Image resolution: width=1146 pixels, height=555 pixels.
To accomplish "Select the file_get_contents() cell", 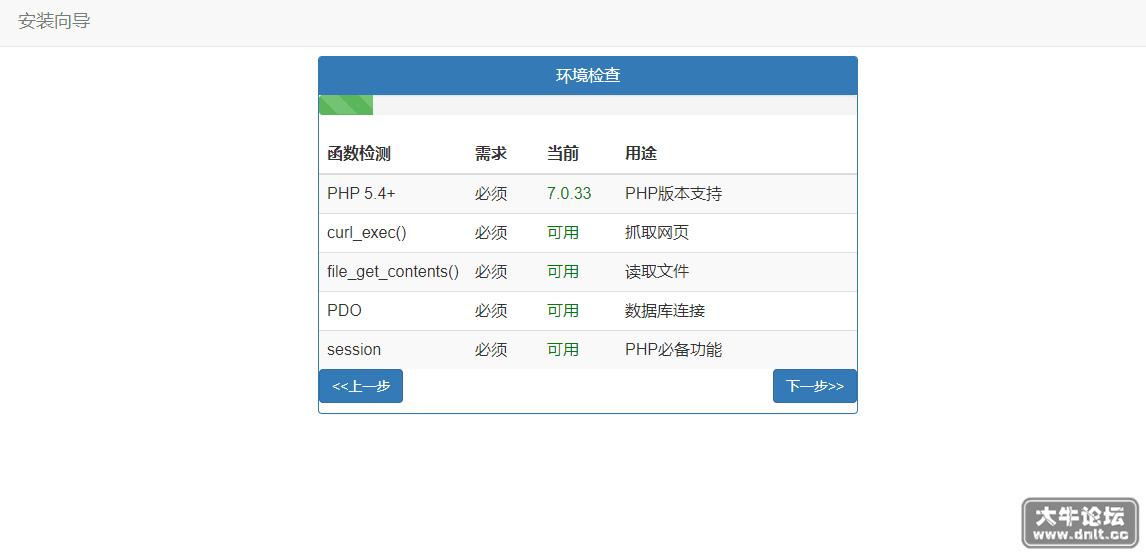I will pos(393,272).
